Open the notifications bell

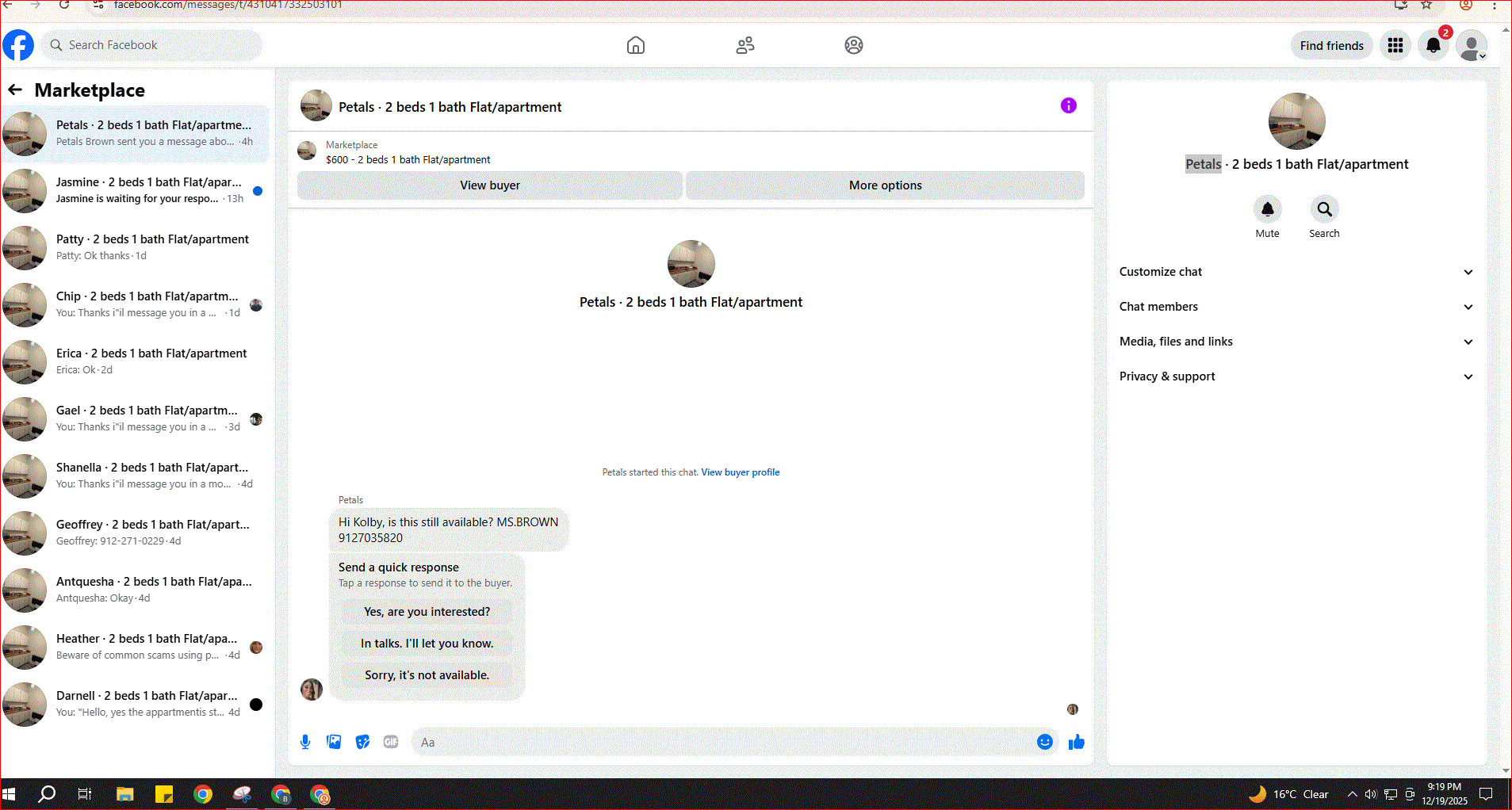tap(1434, 45)
